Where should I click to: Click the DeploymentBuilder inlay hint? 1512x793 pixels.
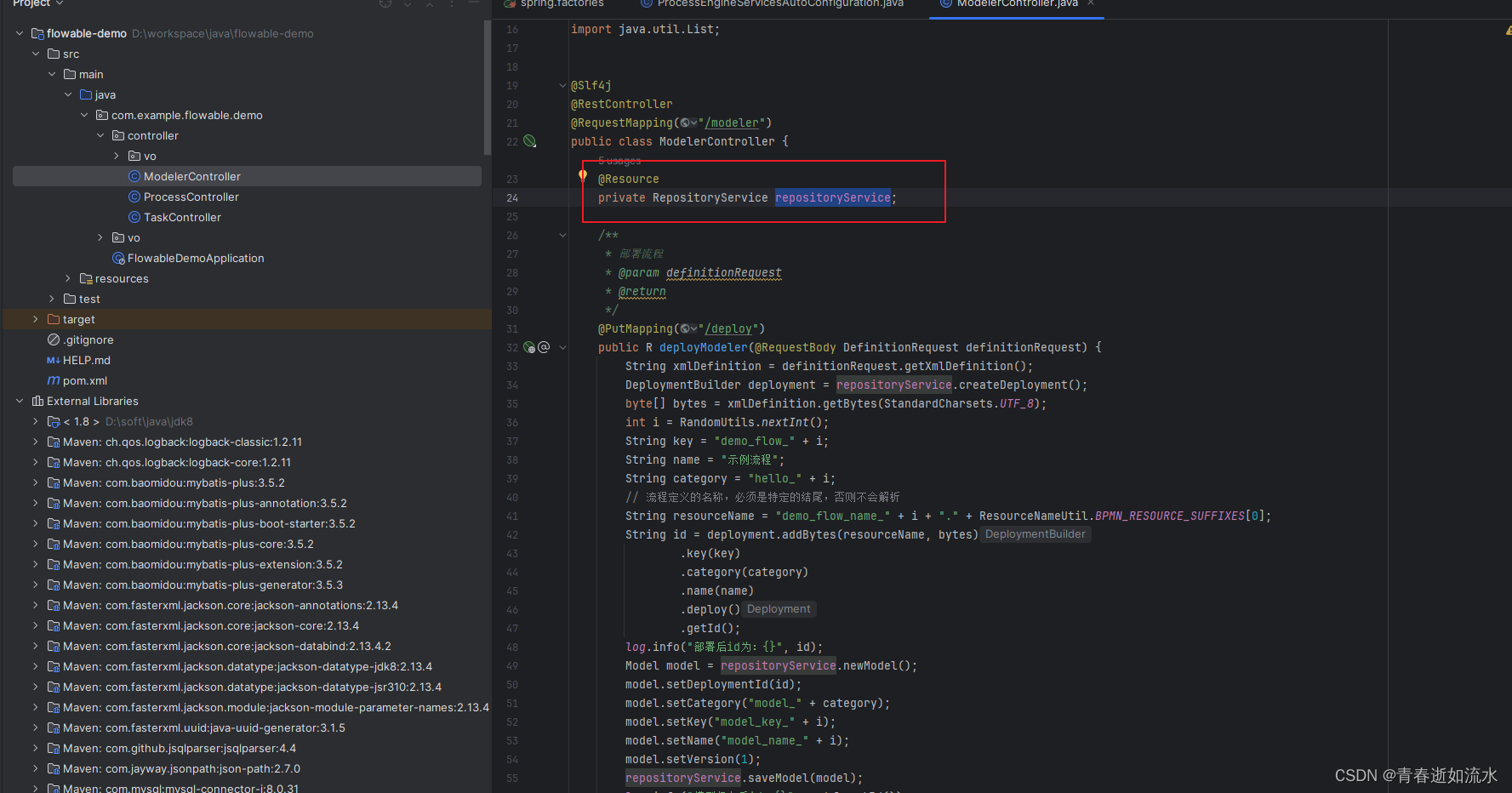(x=1035, y=534)
